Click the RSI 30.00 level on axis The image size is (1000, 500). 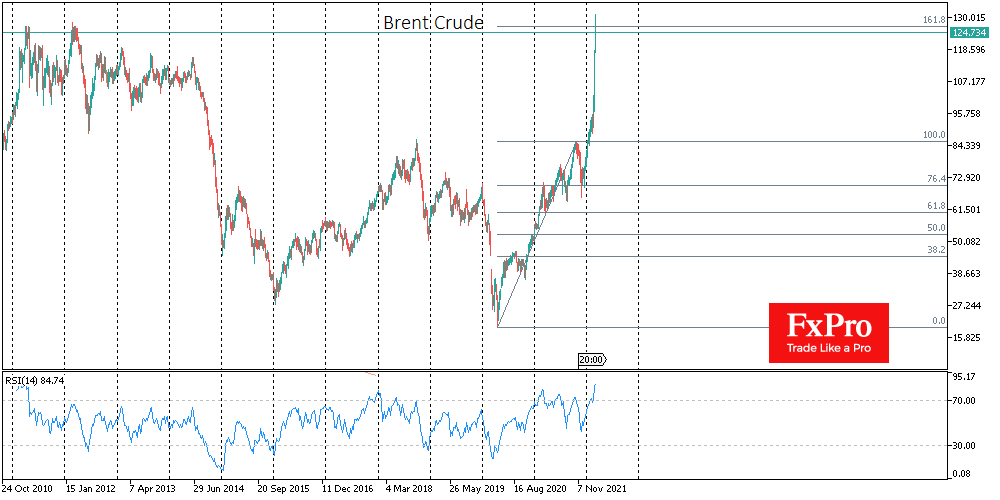pos(967,446)
